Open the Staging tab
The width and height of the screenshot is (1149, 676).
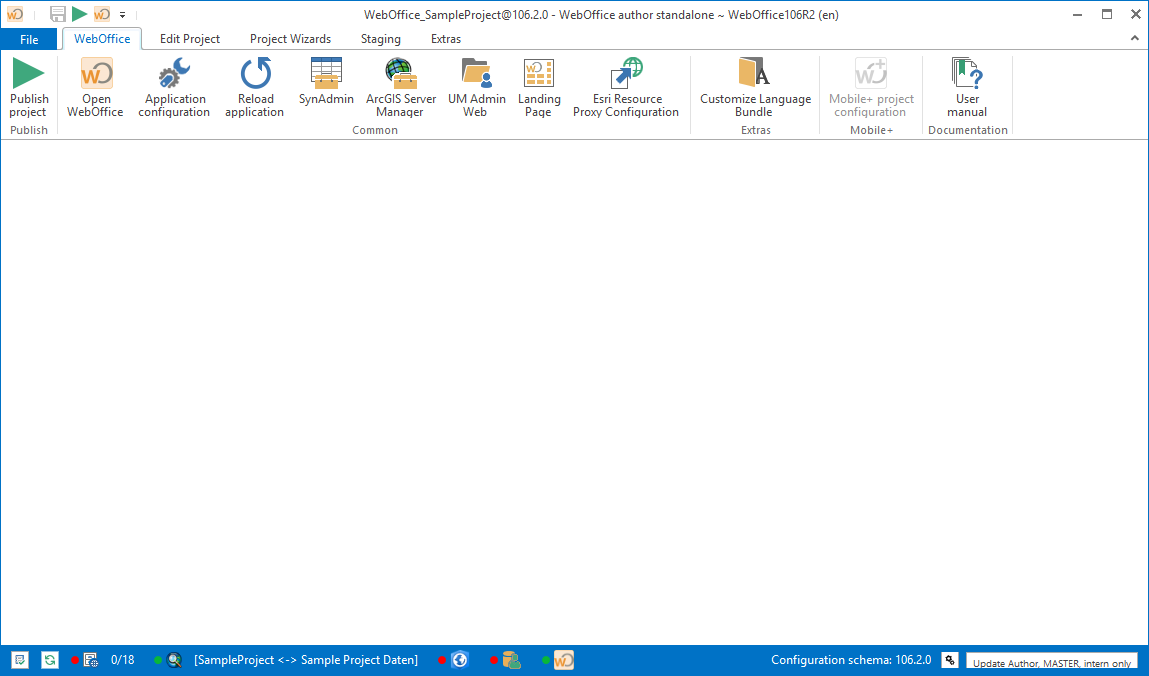380,39
